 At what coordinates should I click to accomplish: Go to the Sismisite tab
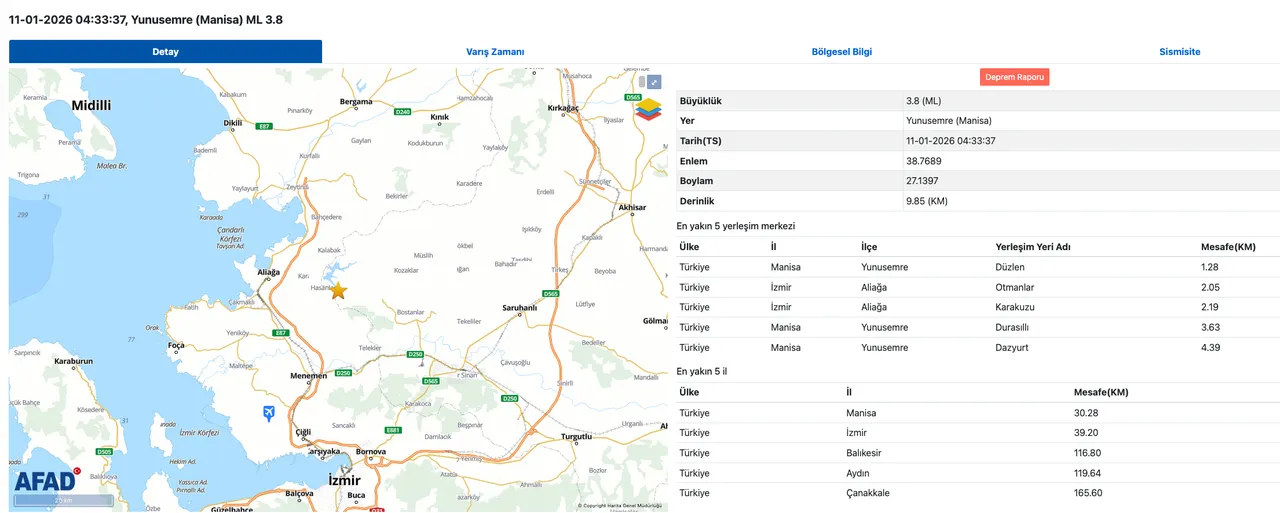pyautogui.click(x=1179, y=52)
